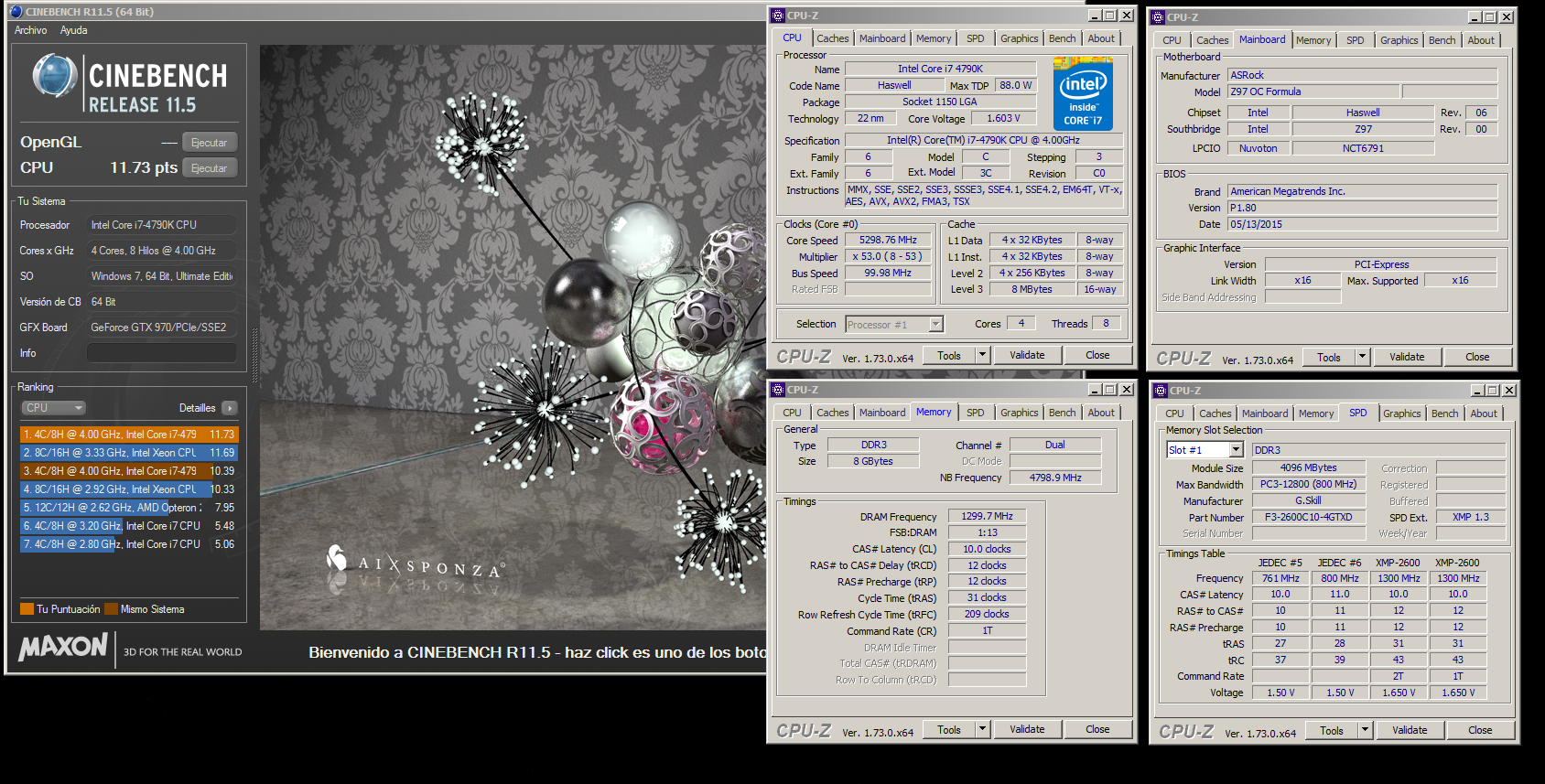Click the Part Number F3-2600C10-4GTXD field
The width and height of the screenshot is (1545, 784).
pos(1308,518)
